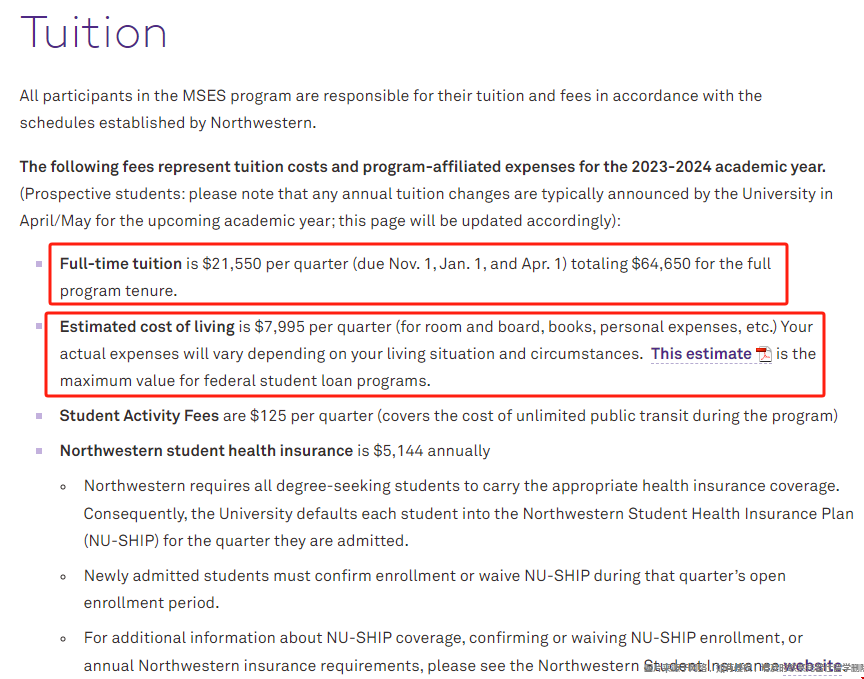Image resolution: width=864 pixels, height=679 pixels.
Task: Click the Tuition page heading
Action: 93,33
